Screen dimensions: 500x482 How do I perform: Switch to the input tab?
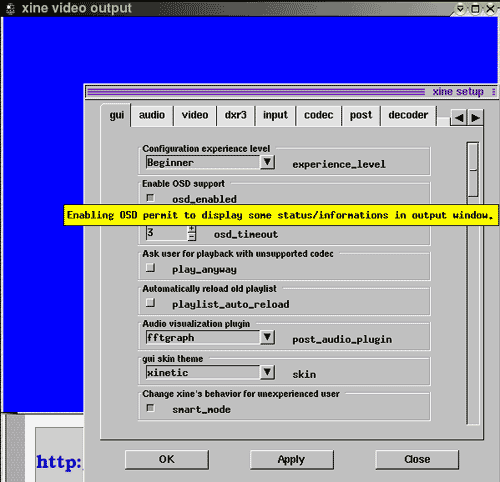[275, 116]
